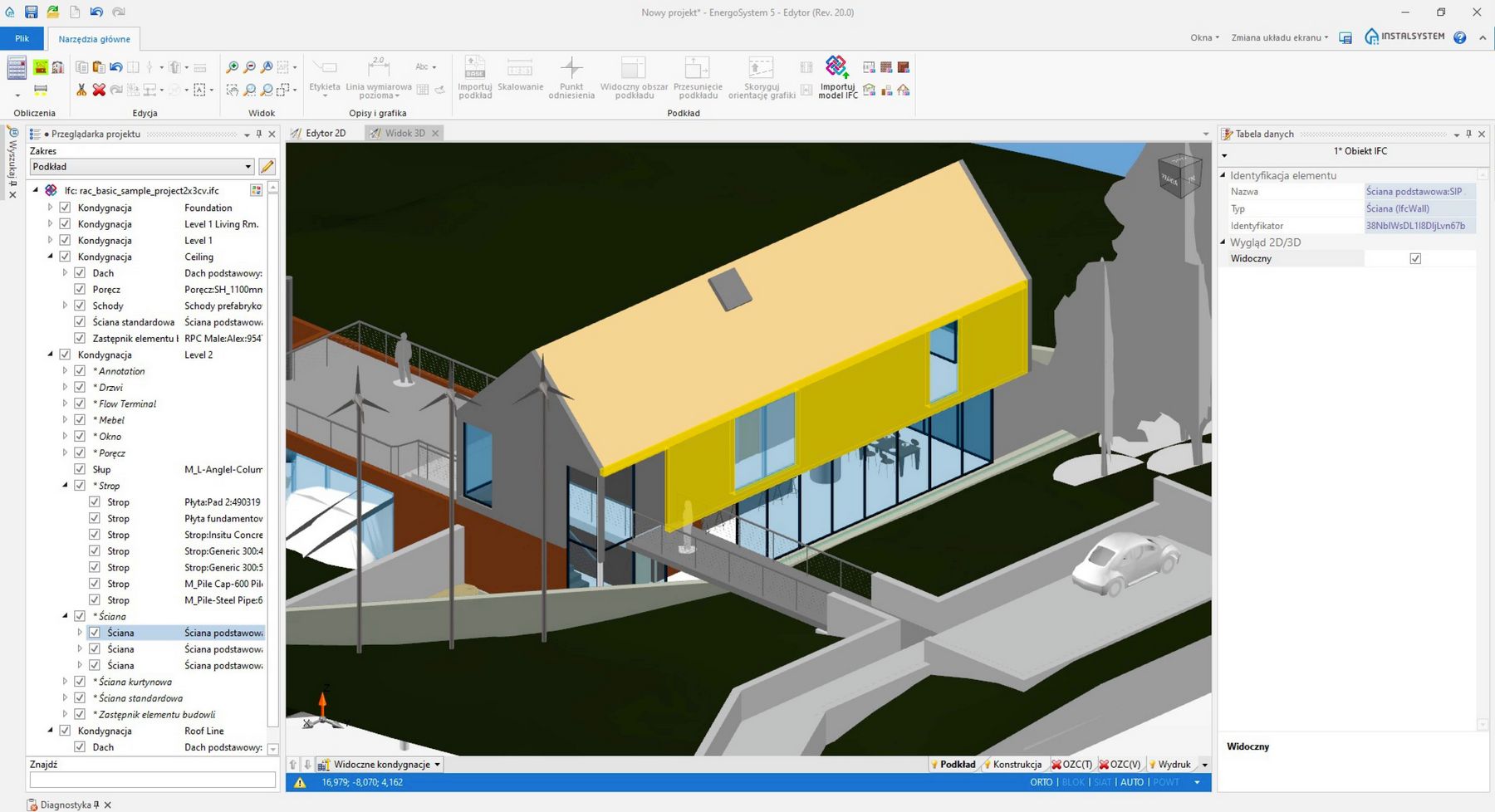1495x812 pixels.
Task: Click the zoom in magnifier icon
Action: click(x=233, y=67)
